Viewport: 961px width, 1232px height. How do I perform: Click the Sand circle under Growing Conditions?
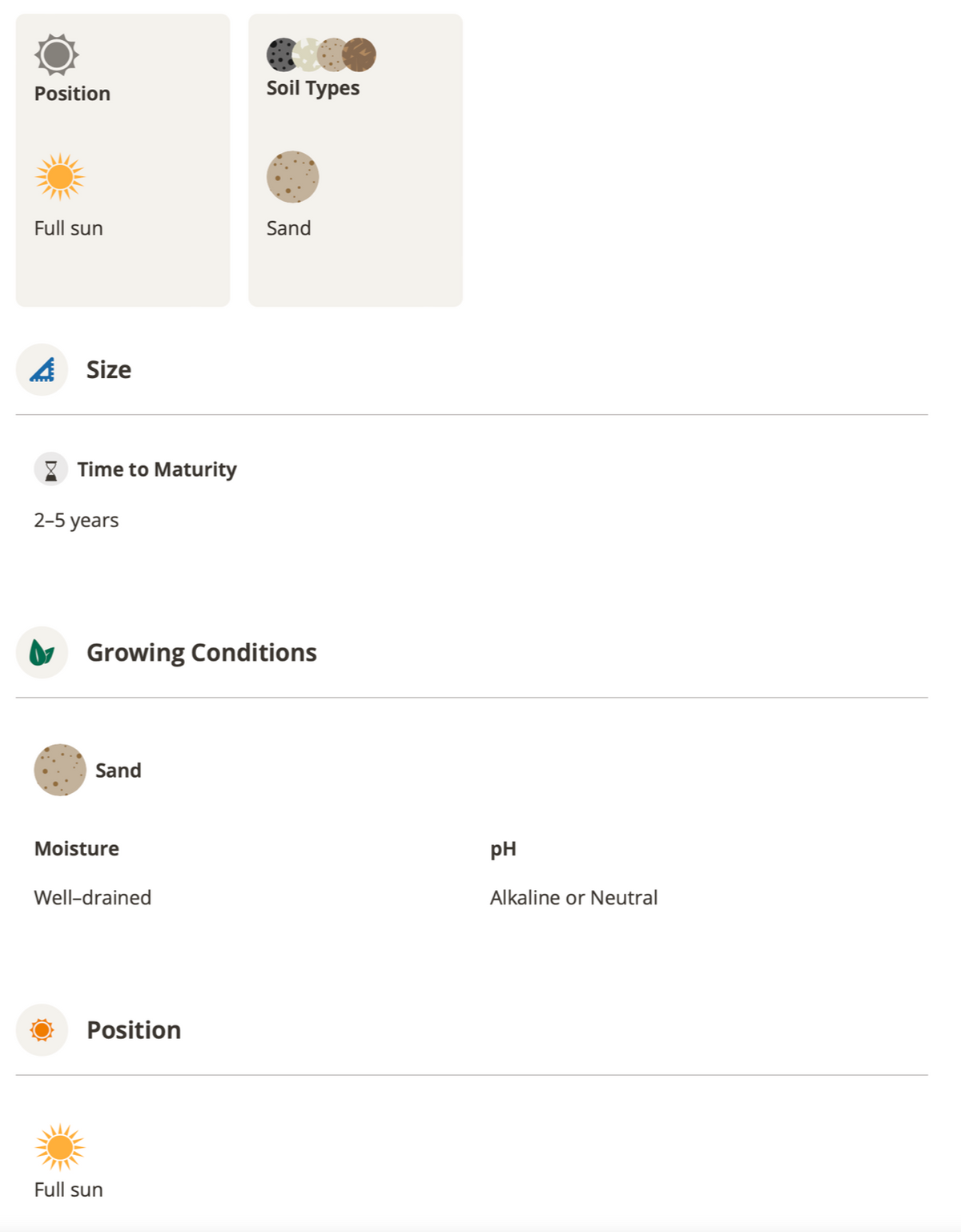pos(60,770)
